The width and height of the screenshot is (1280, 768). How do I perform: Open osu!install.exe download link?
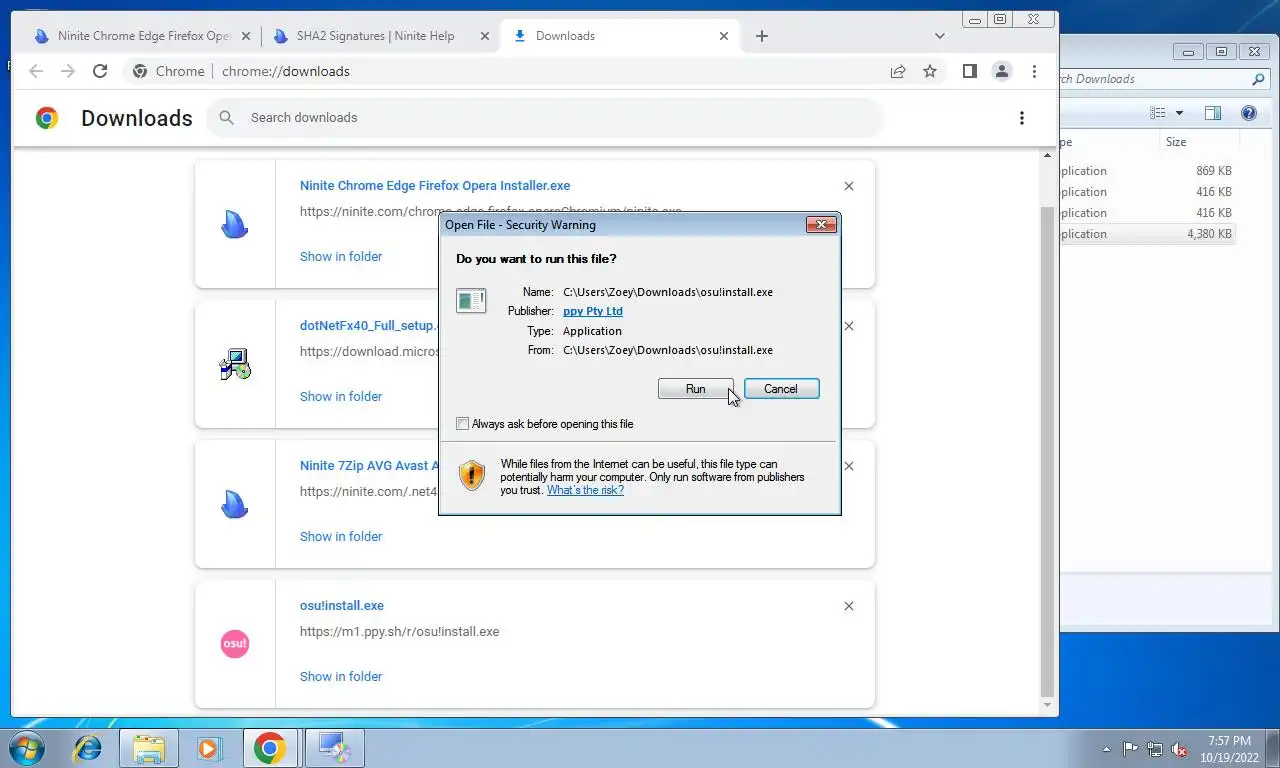[342, 606]
